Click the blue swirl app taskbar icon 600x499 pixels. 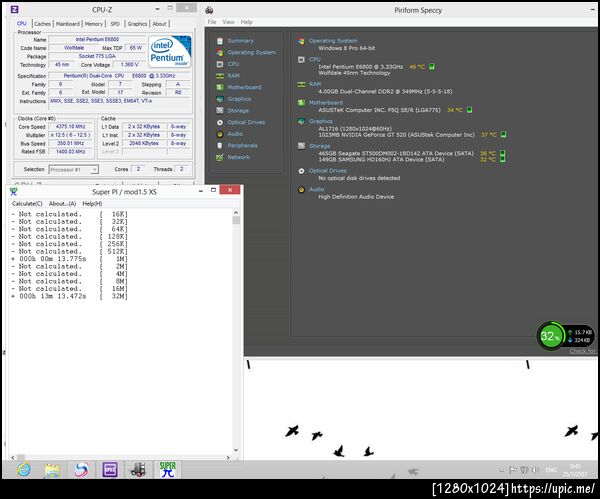(x=81, y=470)
